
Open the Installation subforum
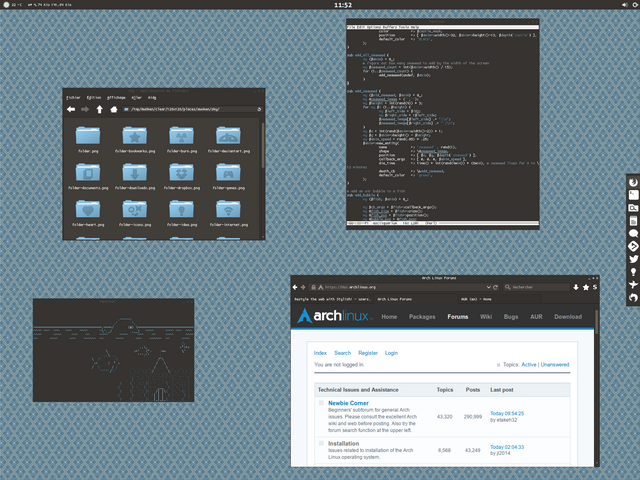coord(343,443)
